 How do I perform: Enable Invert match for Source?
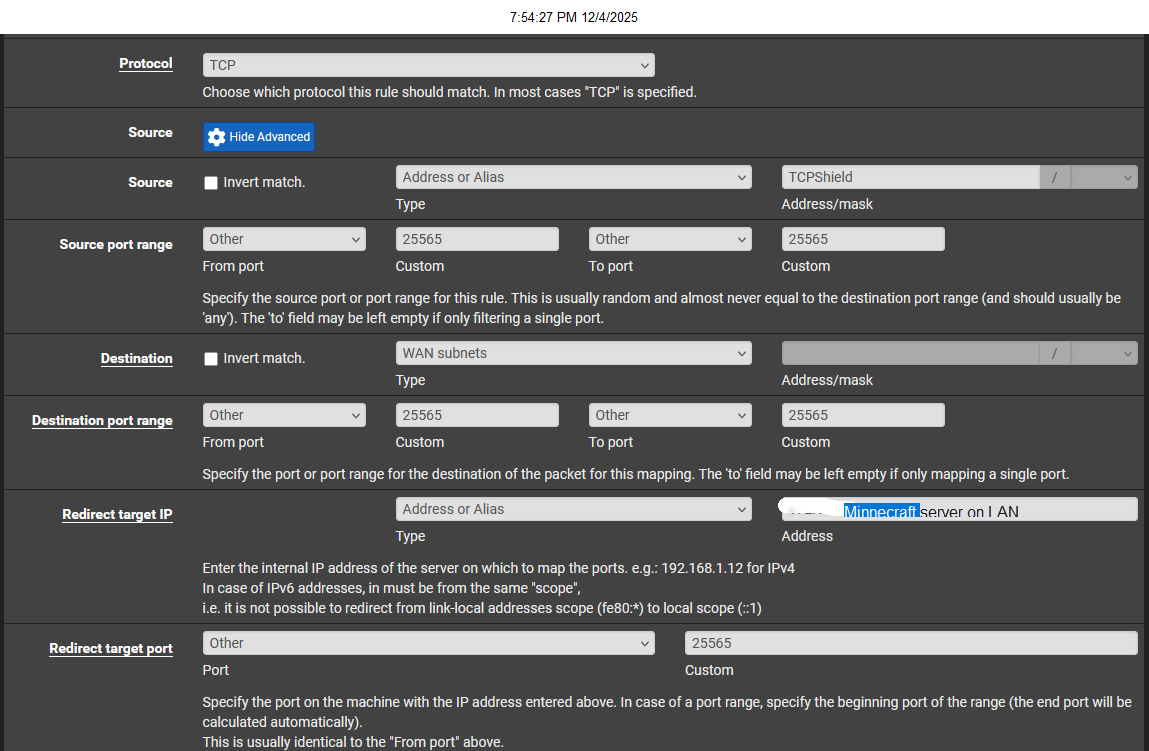[x=211, y=182]
